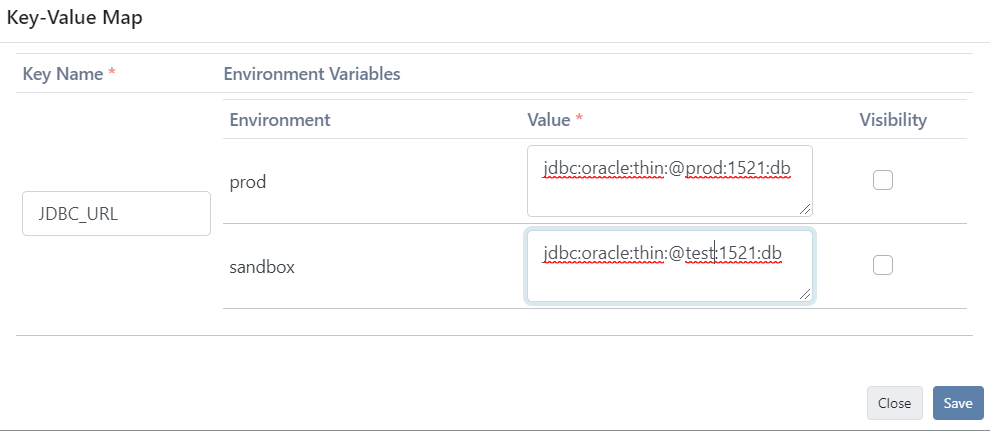990x431 pixels.
Task: Click into the prod value textarea
Action: (669, 181)
